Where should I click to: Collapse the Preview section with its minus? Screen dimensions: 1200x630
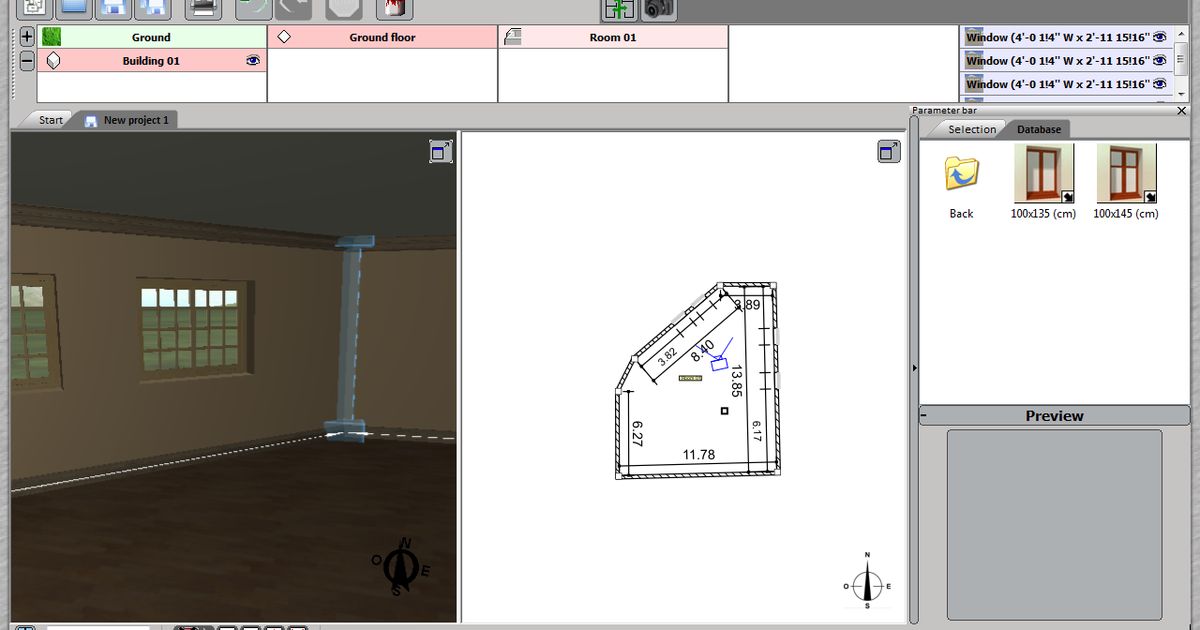[x=924, y=415]
